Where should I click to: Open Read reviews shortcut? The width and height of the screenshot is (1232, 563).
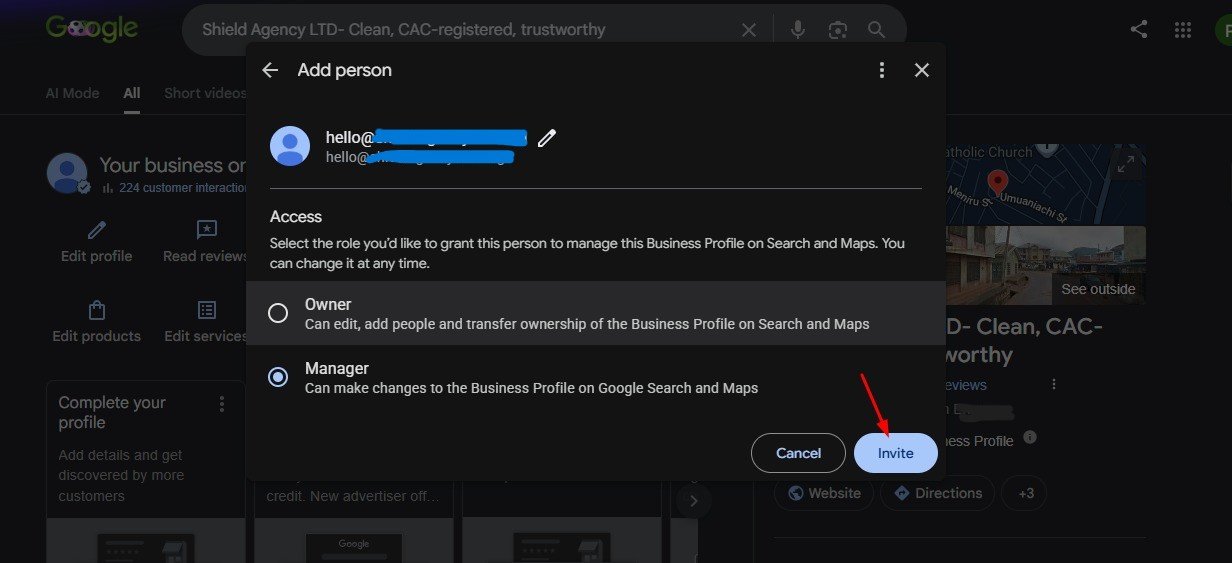pos(205,242)
